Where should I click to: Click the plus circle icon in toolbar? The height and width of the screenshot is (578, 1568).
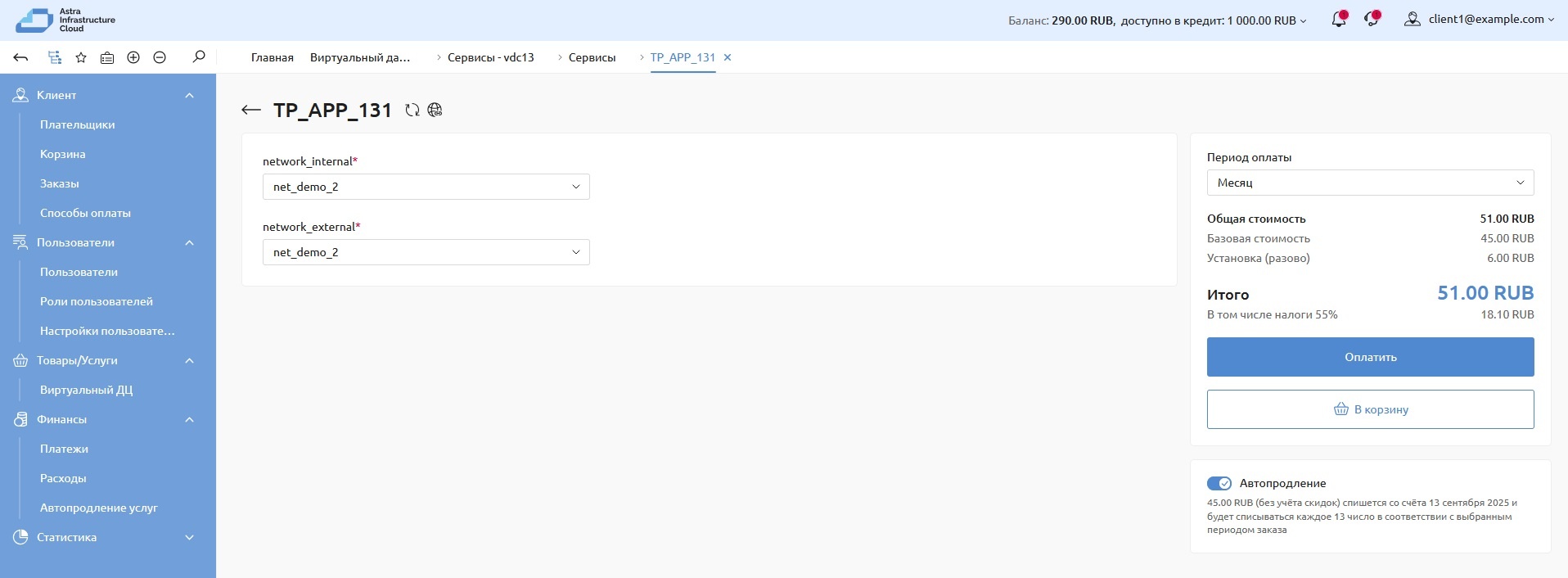coord(133,57)
